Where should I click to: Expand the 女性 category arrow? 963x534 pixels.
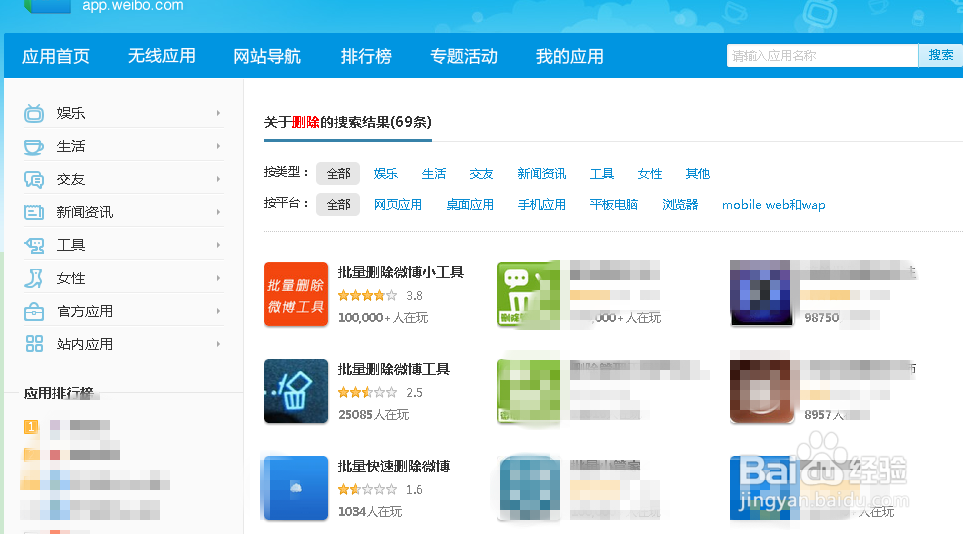pyautogui.click(x=218, y=278)
